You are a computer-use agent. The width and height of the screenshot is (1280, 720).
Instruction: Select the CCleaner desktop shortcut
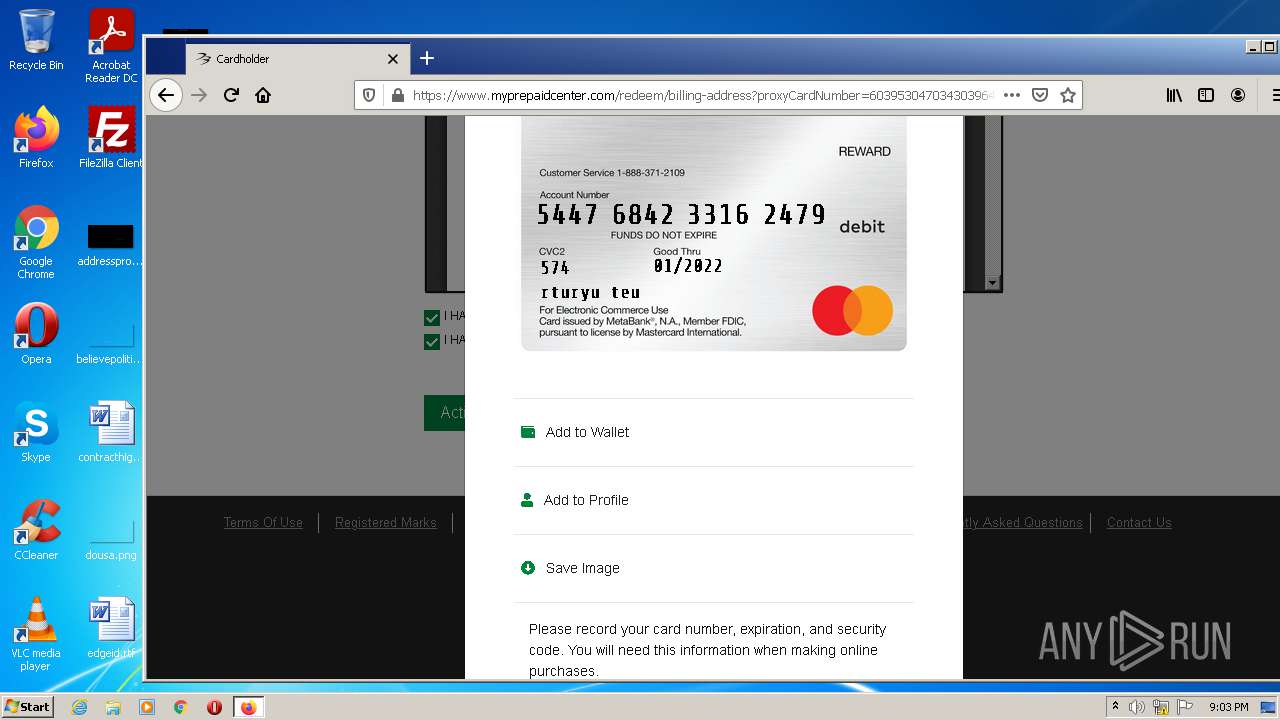(36, 530)
